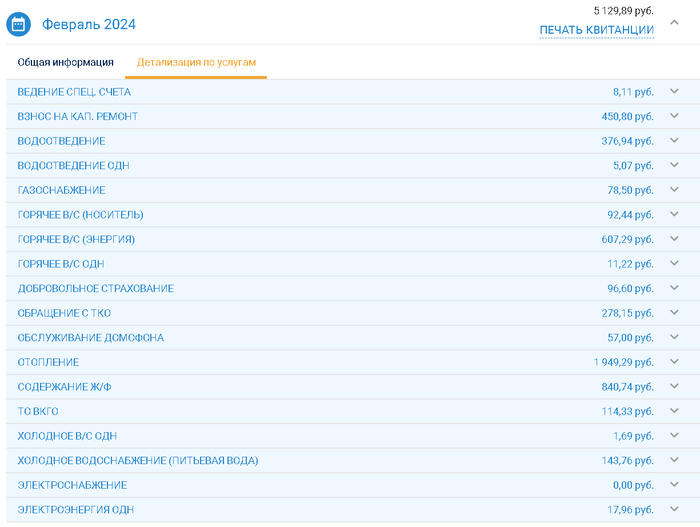Open details chevron for ГАЗОСНАБЖЕНИЕ

tap(674, 190)
